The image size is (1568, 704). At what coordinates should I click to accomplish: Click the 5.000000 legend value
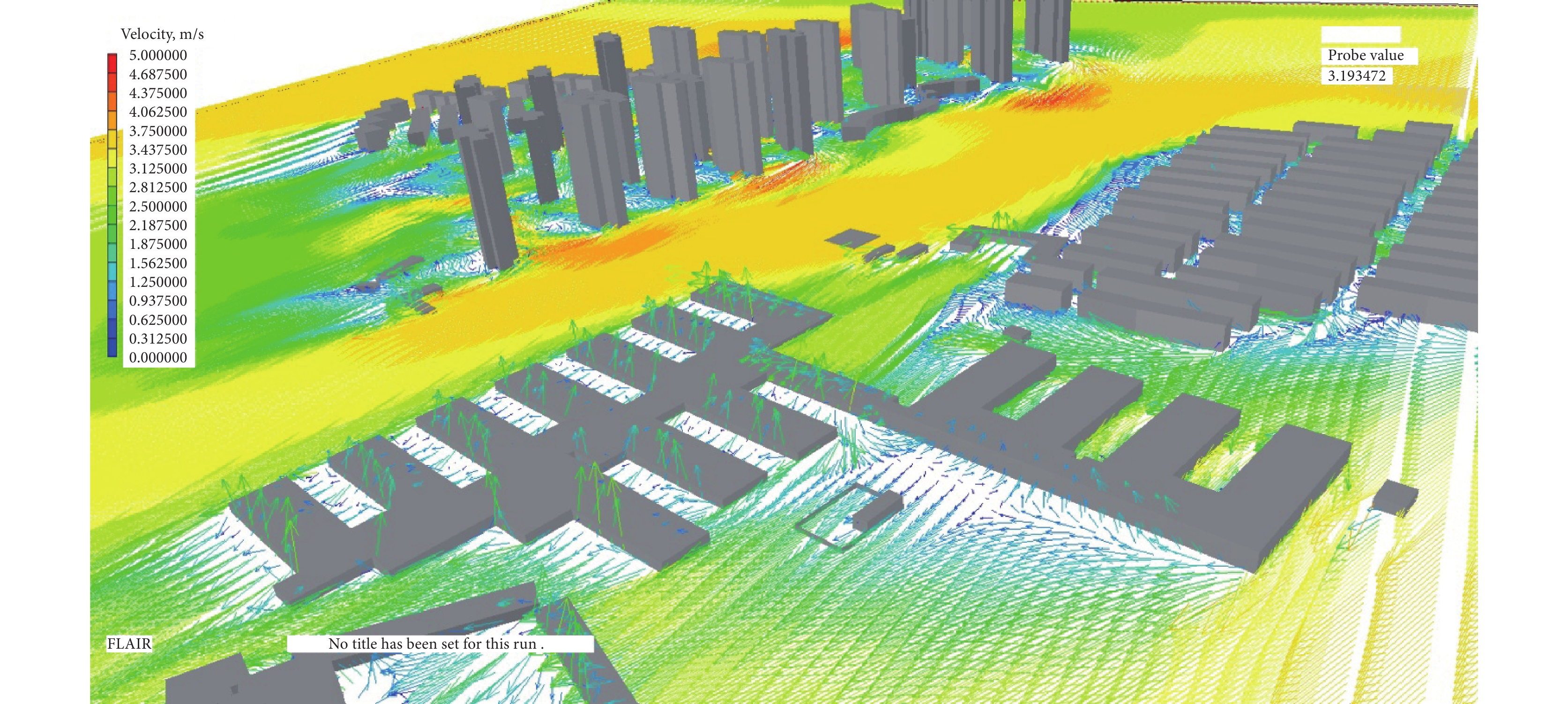click(157, 55)
